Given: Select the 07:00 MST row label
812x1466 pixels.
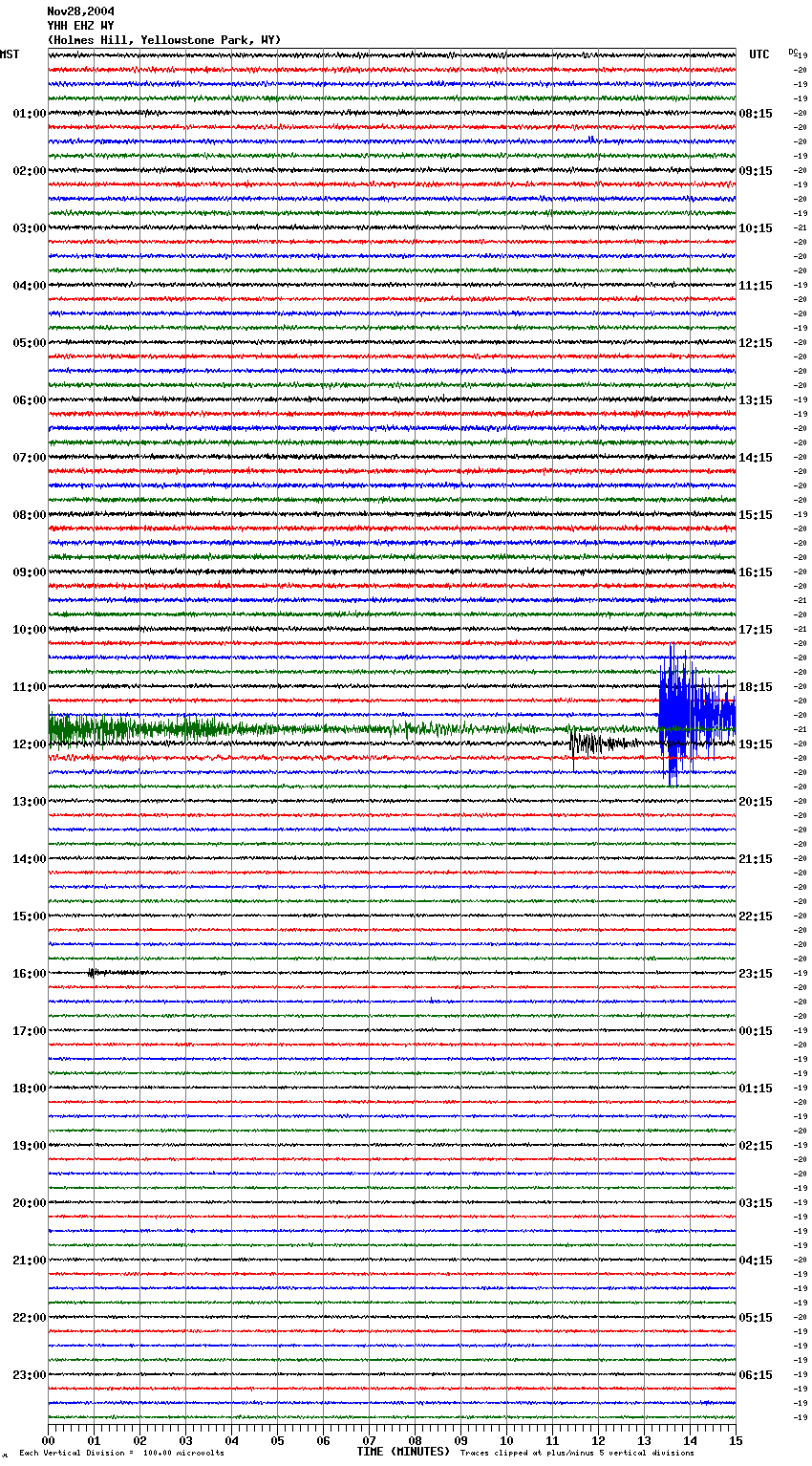Looking at the screenshot, I should tap(29, 458).
